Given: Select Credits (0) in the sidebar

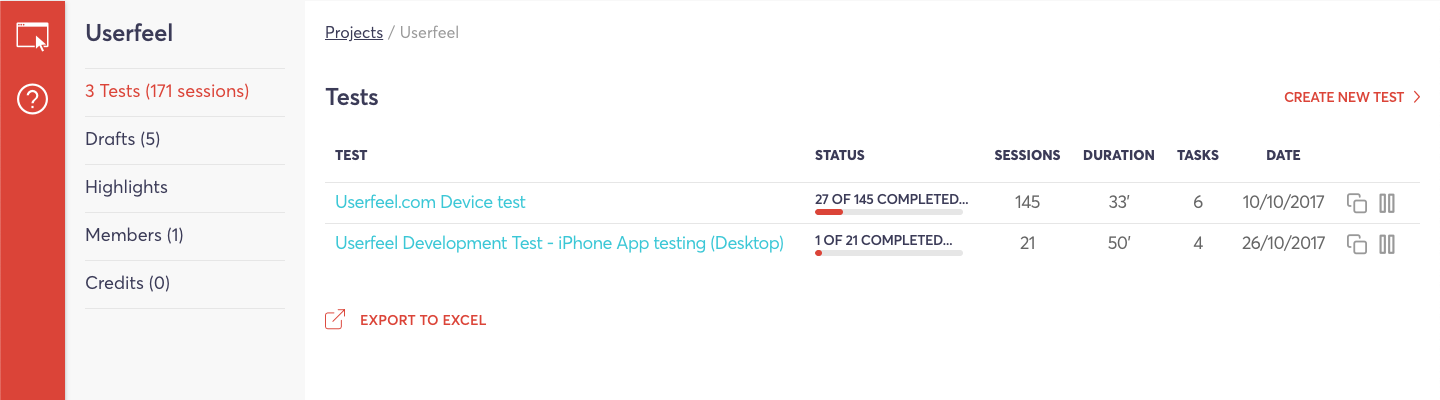Looking at the screenshot, I should click(128, 283).
